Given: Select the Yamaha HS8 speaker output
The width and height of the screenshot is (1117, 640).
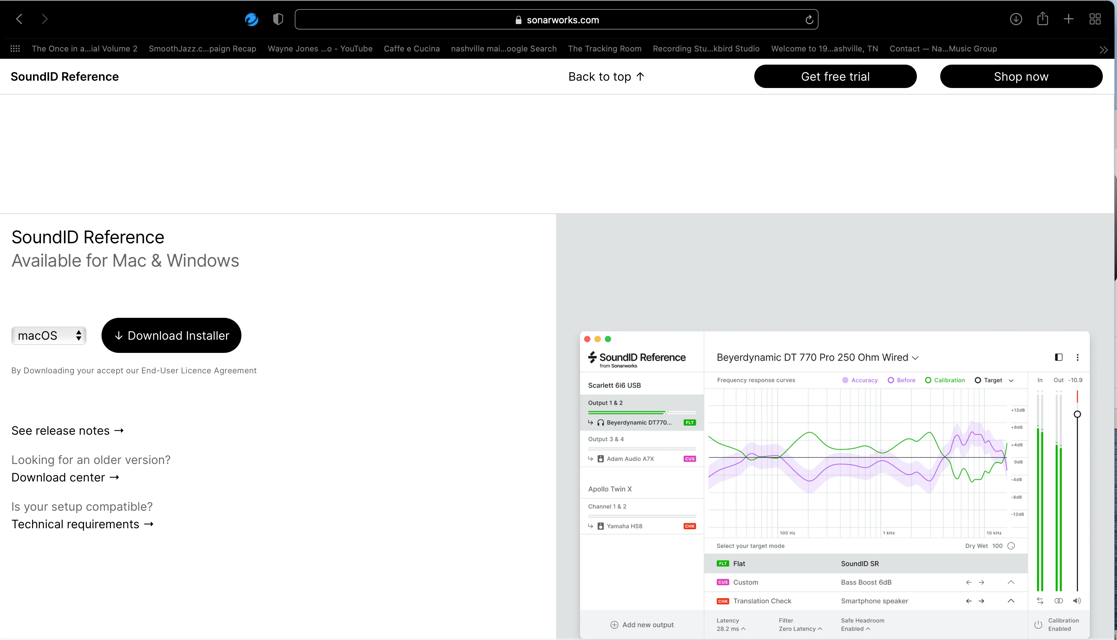Looking at the screenshot, I should coord(641,526).
